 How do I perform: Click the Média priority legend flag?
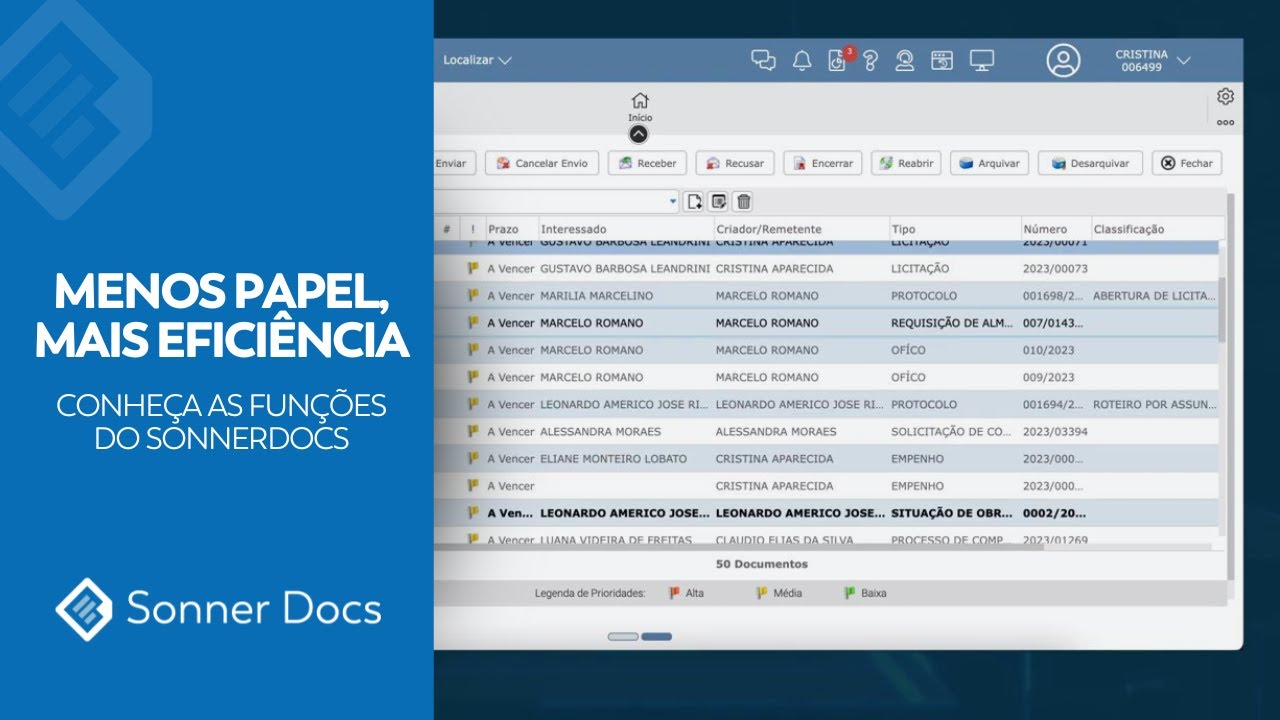pyautogui.click(x=762, y=593)
